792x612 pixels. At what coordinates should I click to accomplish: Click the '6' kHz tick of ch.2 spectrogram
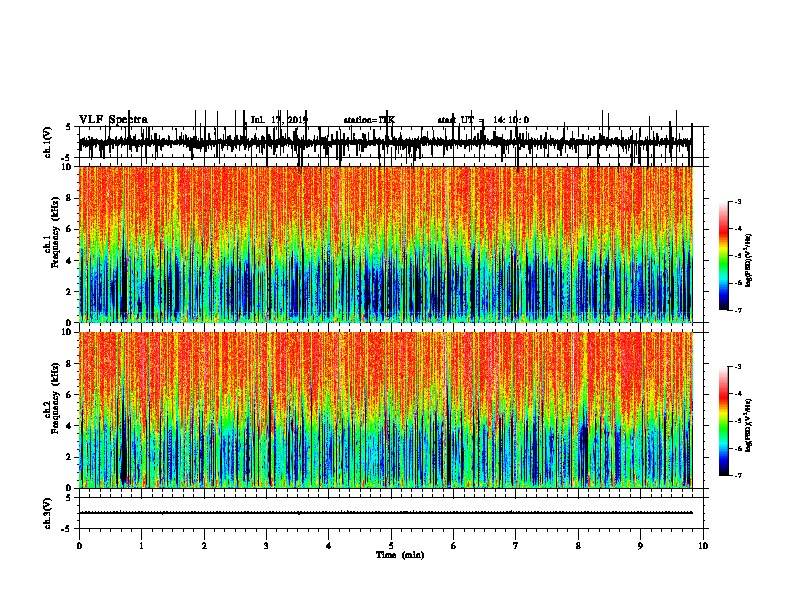coord(69,395)
